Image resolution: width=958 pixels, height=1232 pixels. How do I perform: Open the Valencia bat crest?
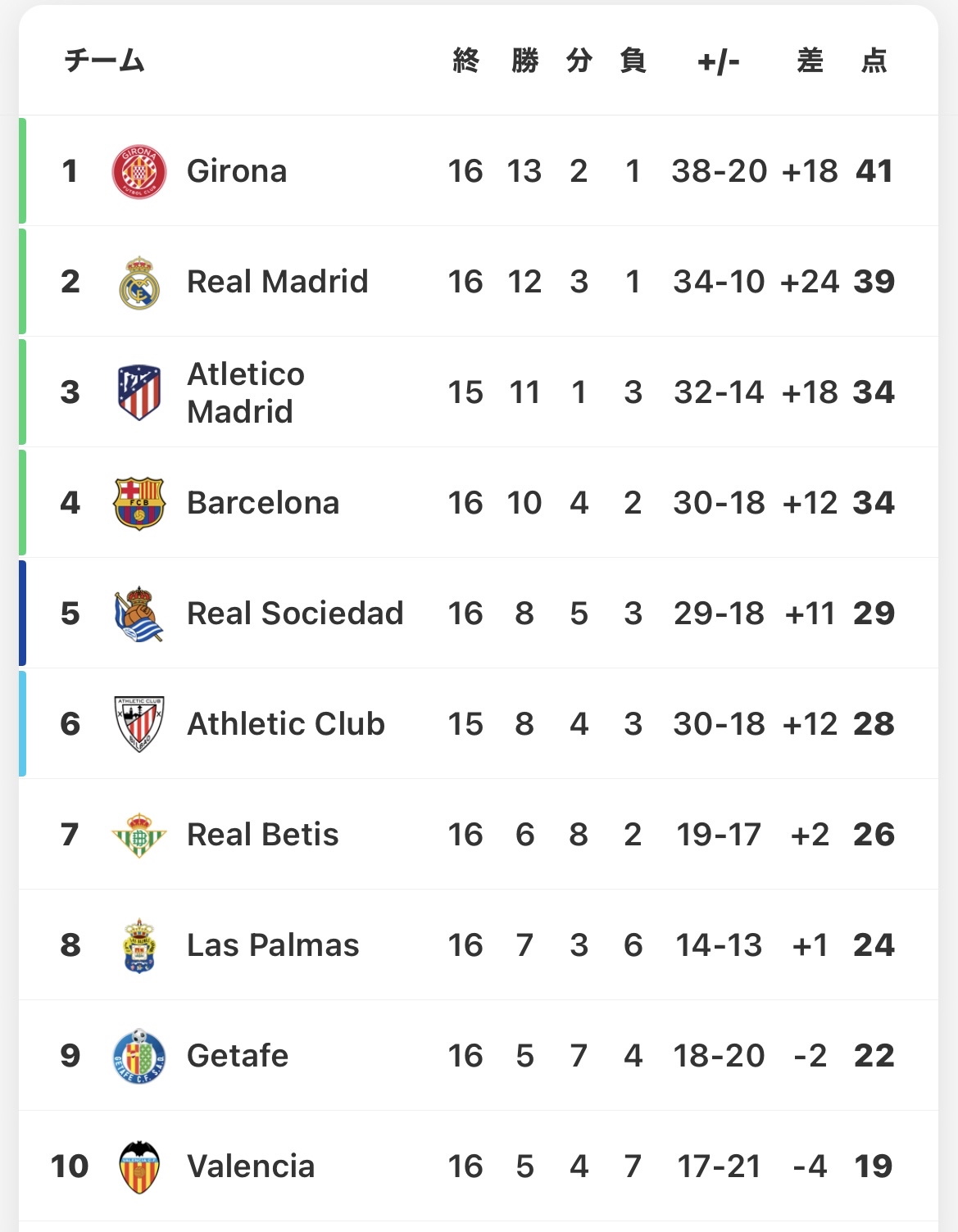(x=139, y=1166)
